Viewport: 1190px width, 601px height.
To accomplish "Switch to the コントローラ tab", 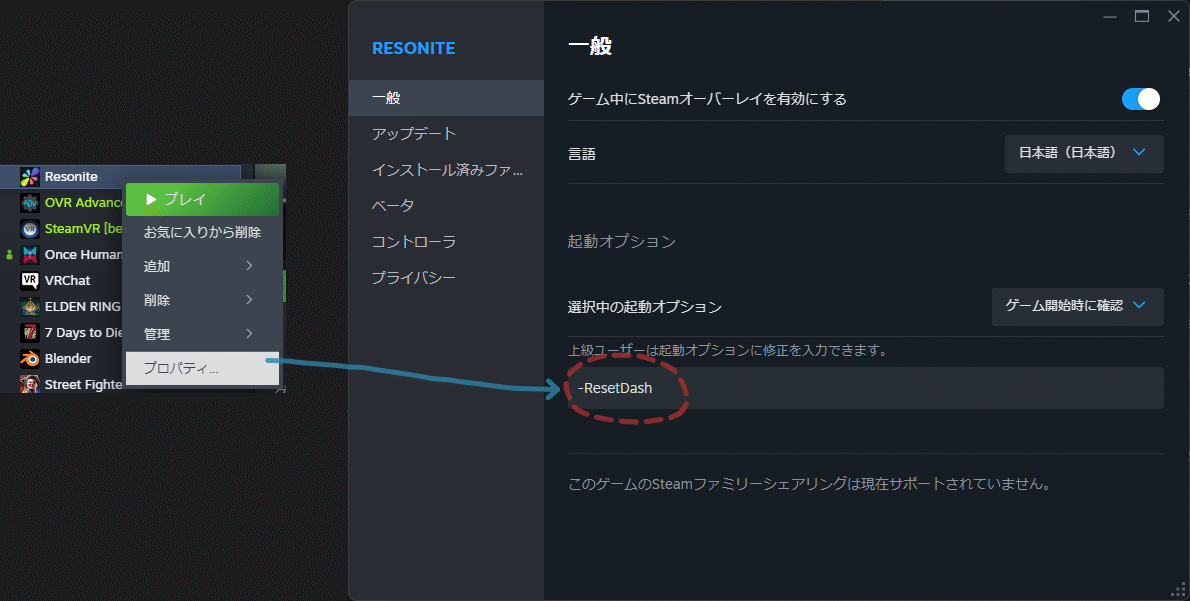I will 446,242.
